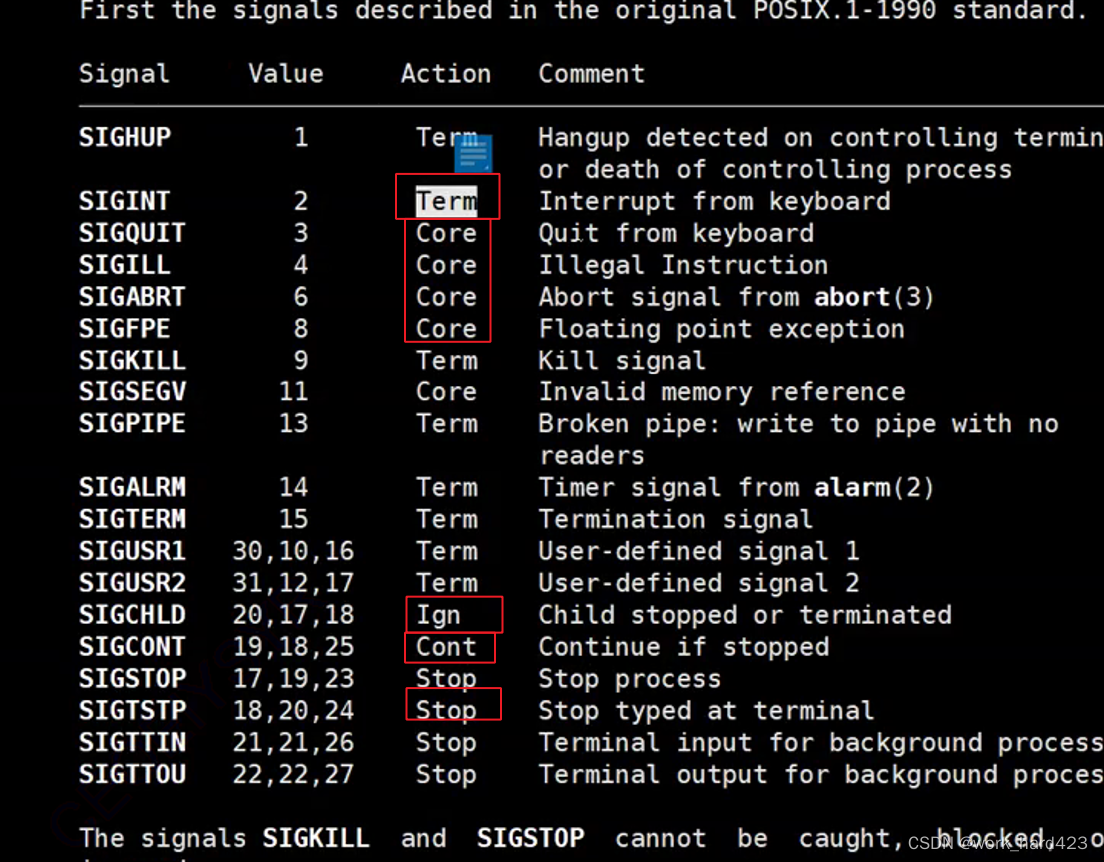Click the highlighted Term action for SIGINT

[446, 201]
